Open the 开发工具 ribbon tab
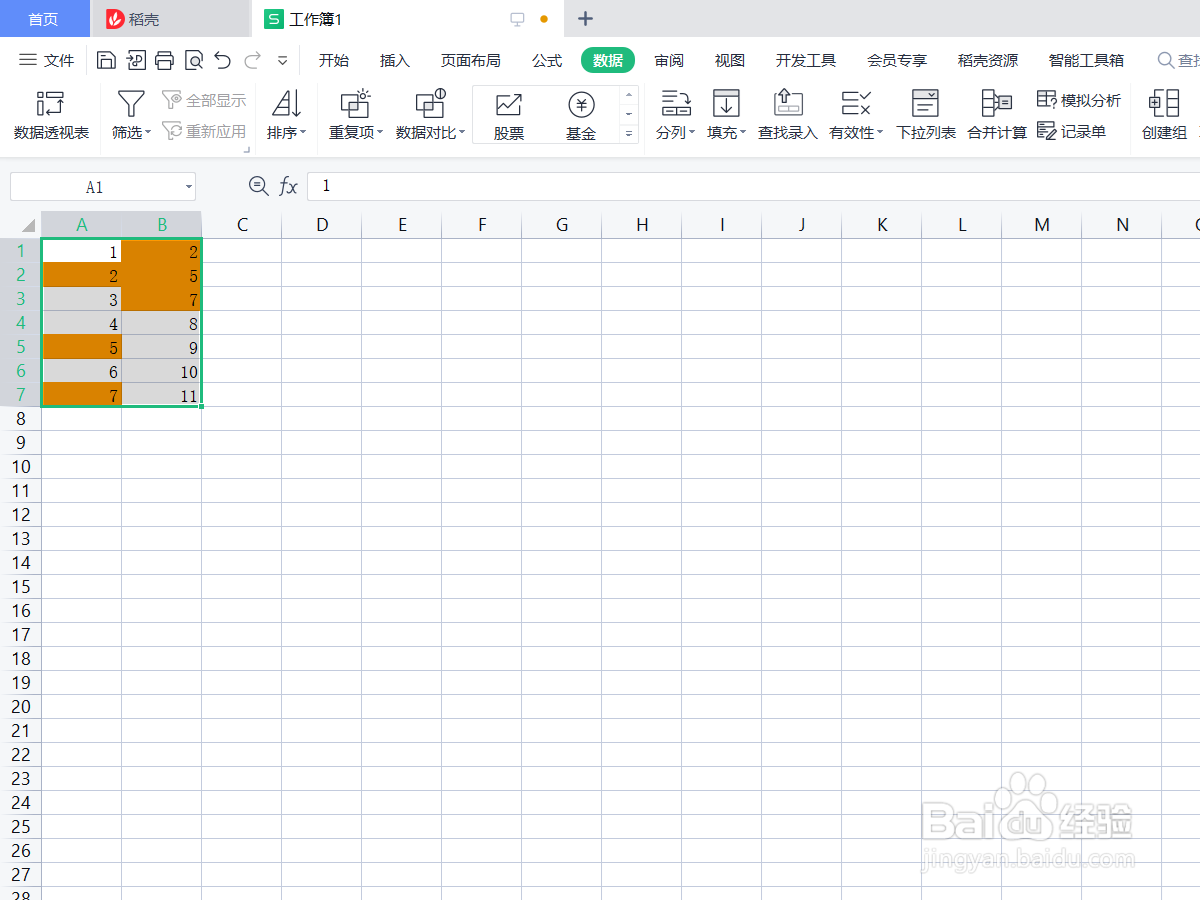 [806, 61]
